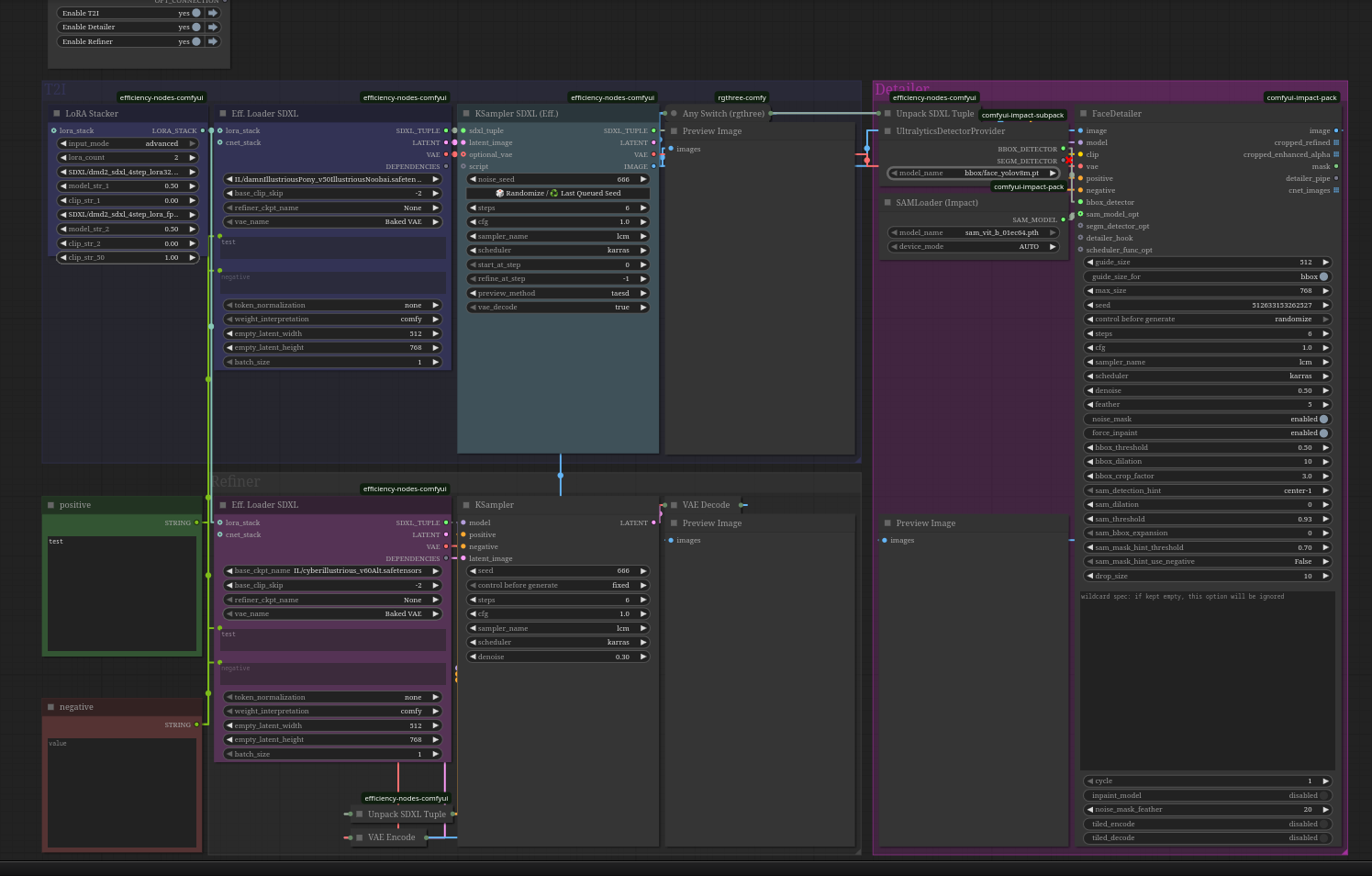Screen dimensions: 1372x876
Task: Toggle force_inpaint in FaceDetailer
Action: point(1322,433)
